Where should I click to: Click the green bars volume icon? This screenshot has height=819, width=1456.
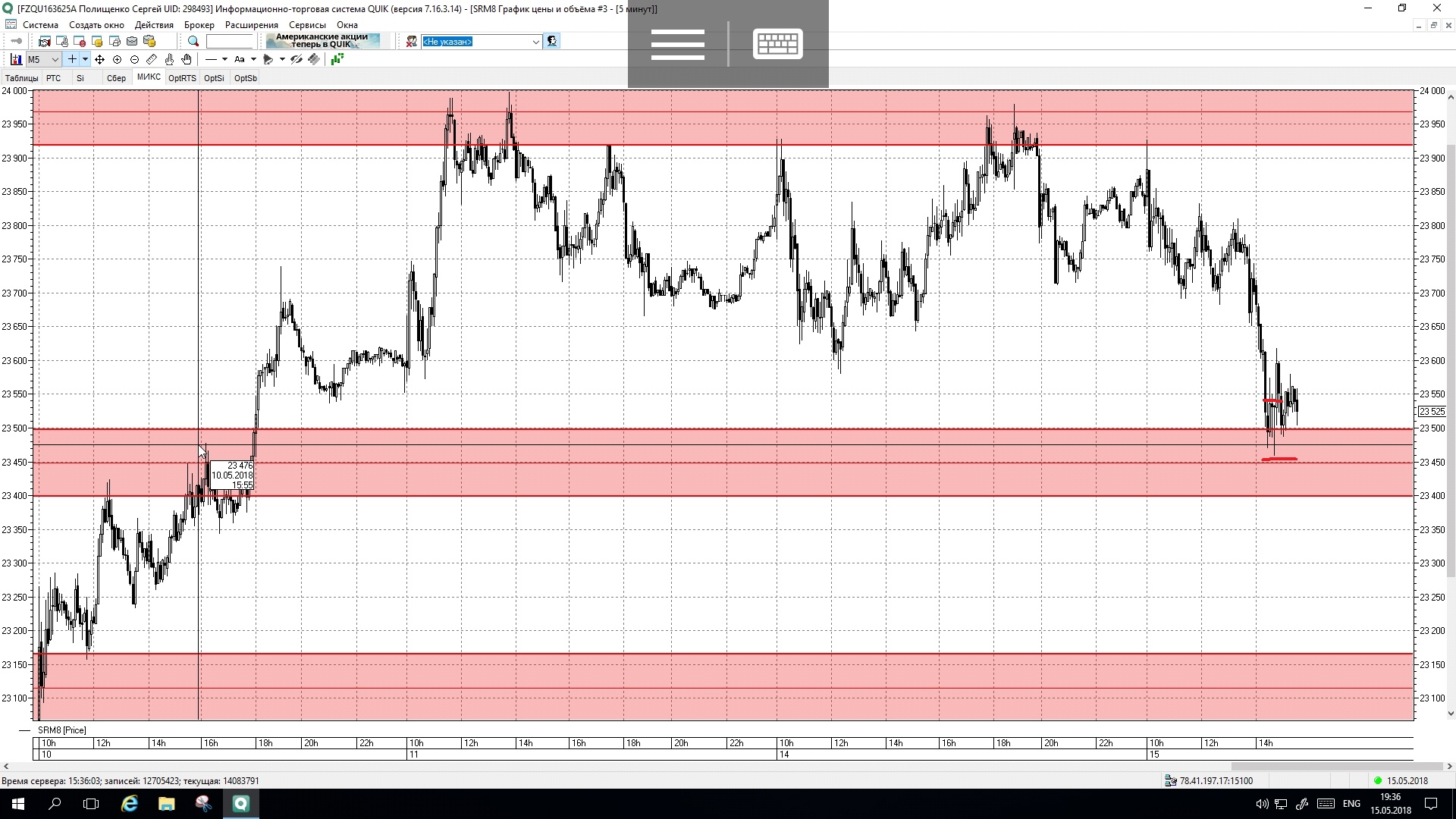point(337,59)
